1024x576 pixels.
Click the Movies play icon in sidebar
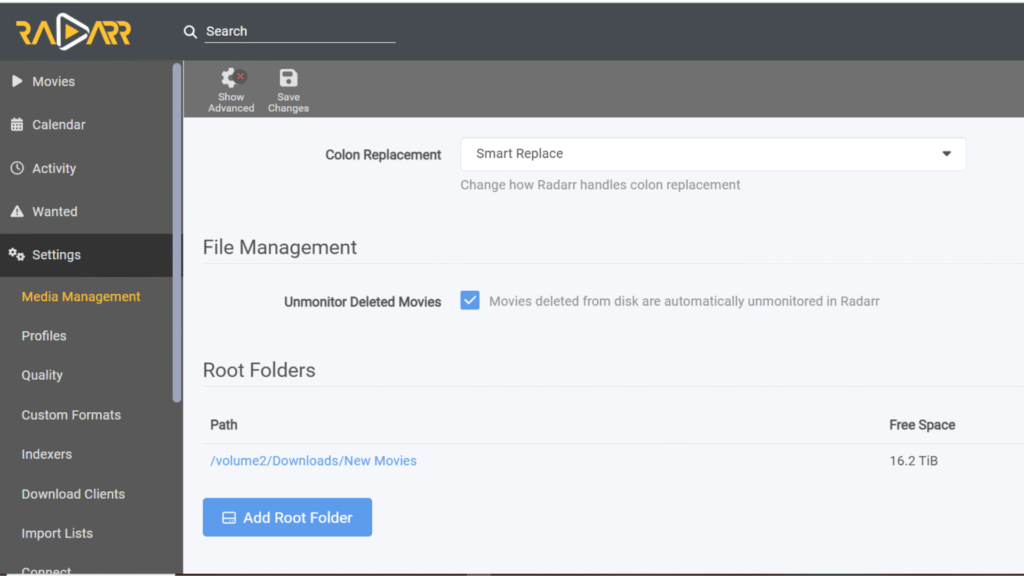[x=17, y=82]
